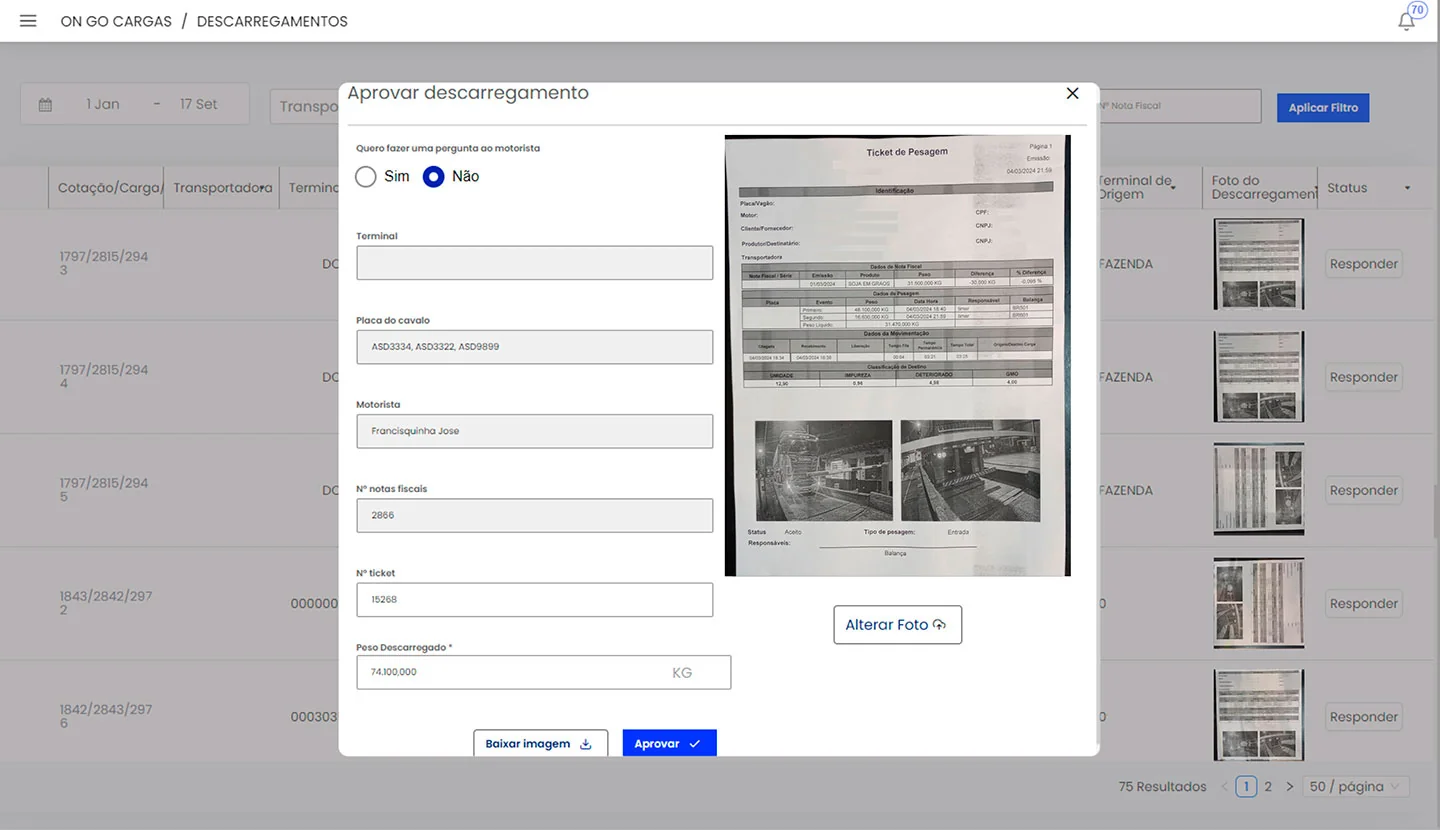Open the DESCARREGAMENTOS breadcrumb
Screen dimensions: 1440x830
pyautogui.click(x=272, y=21)
